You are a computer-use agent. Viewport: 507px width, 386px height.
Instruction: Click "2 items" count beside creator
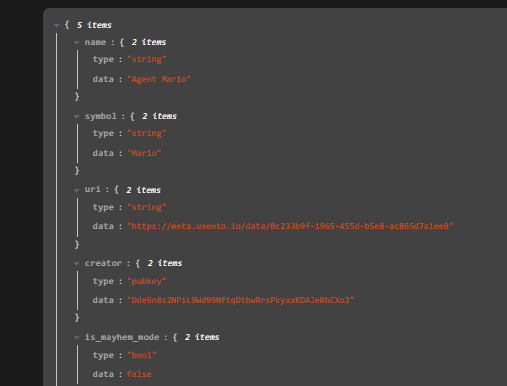tap(165, 263)
